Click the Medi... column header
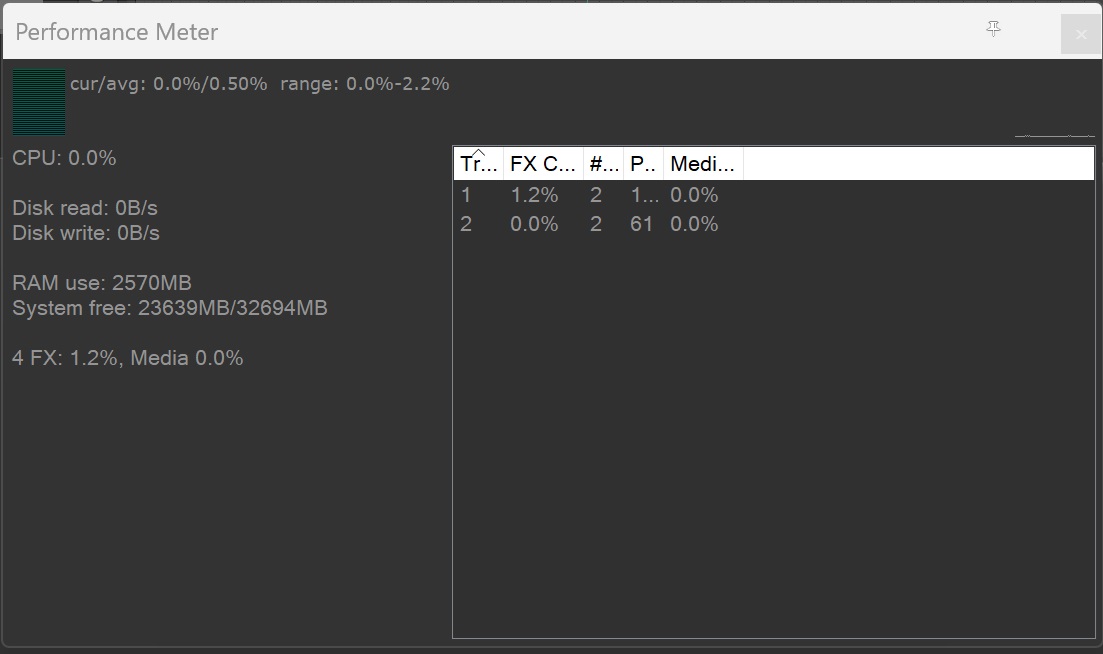The width and height of the screenshot is (1103, 654). 702,165
